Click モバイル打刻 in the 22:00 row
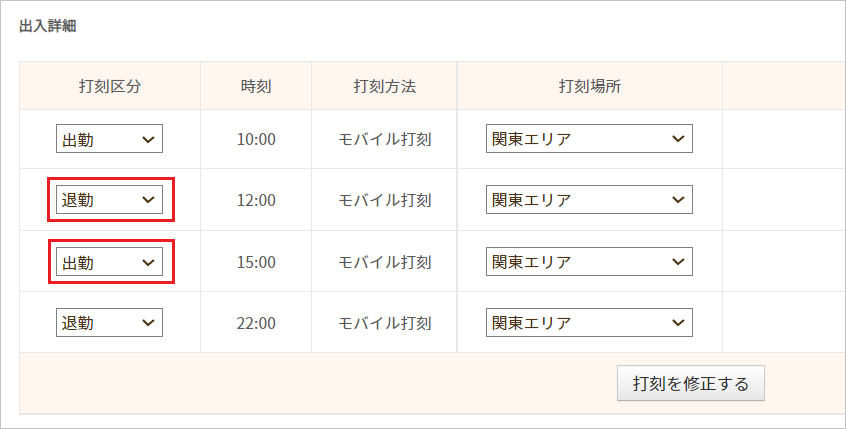 pos(385,323)
